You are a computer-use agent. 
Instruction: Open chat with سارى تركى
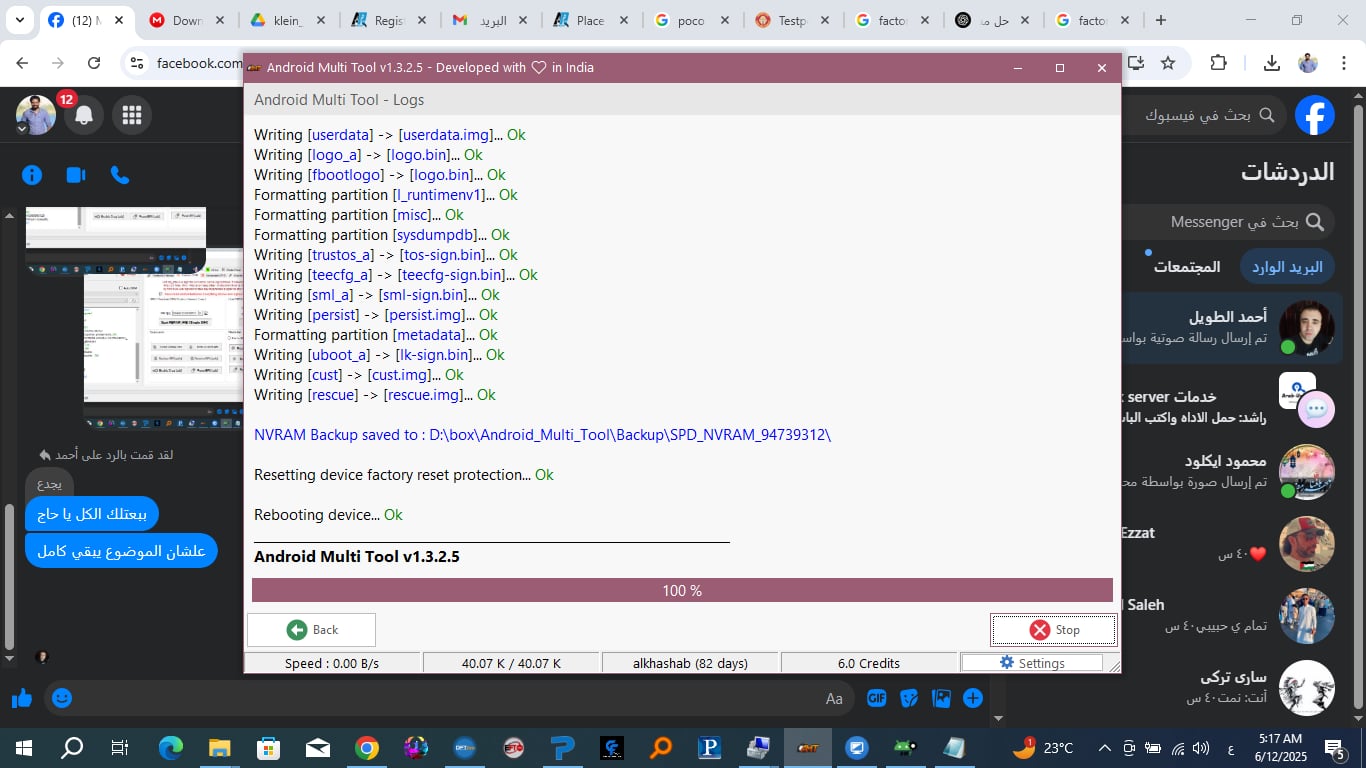click(1230, 688)
